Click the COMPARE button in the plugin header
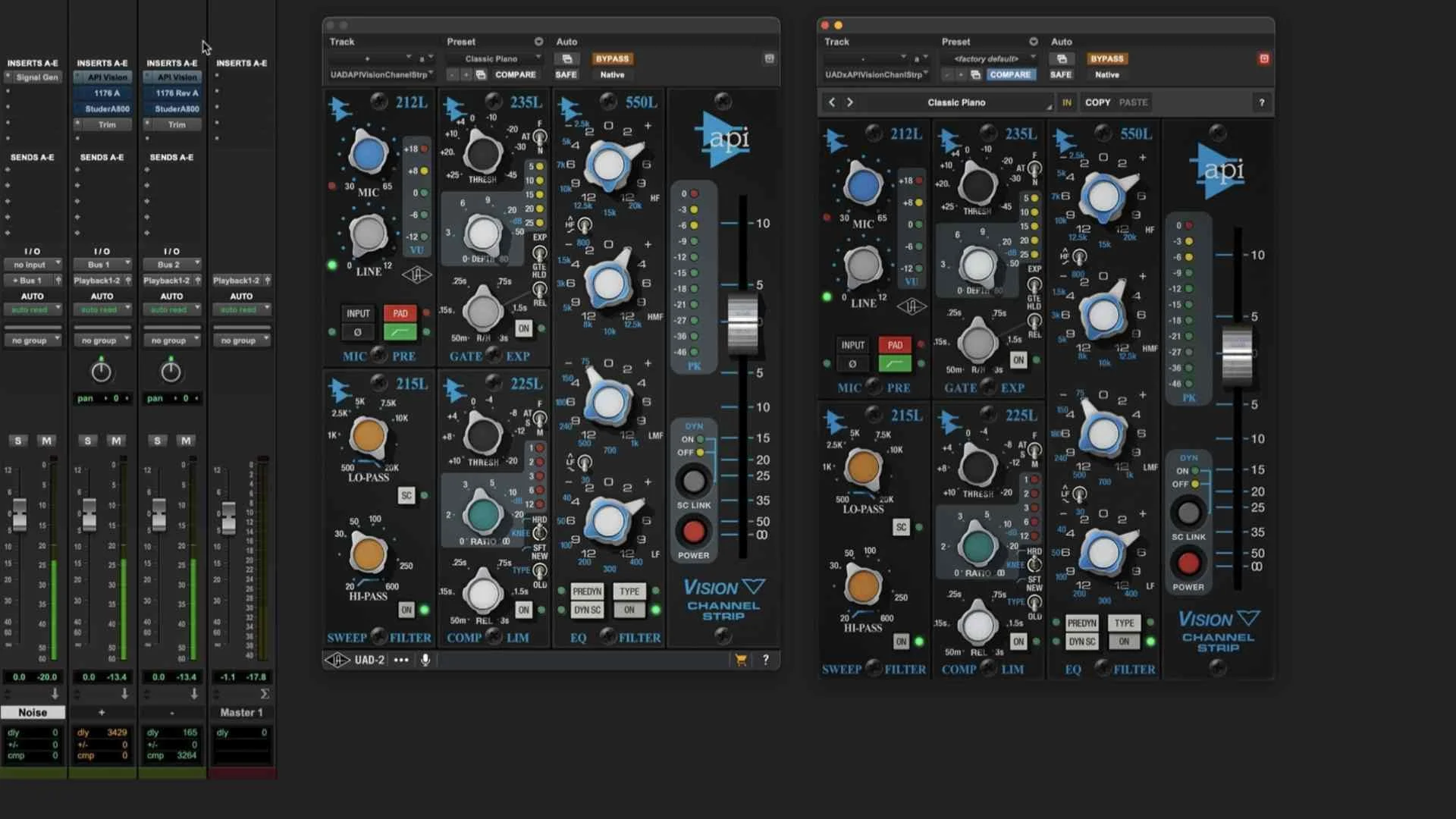 (x=515, y=74)
